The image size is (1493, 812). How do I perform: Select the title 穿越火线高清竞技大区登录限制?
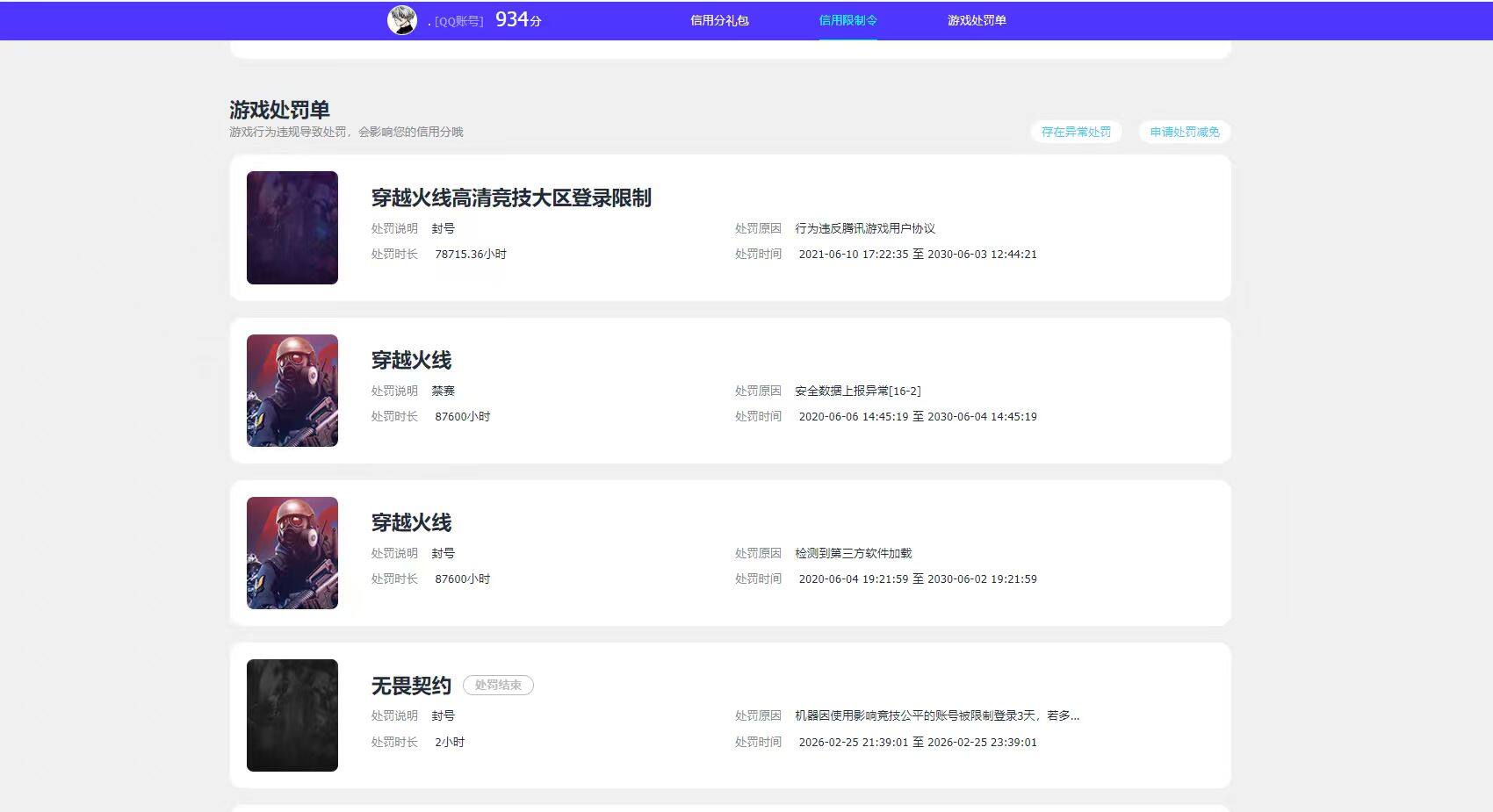pyautogui.click(x=511, y=198)
